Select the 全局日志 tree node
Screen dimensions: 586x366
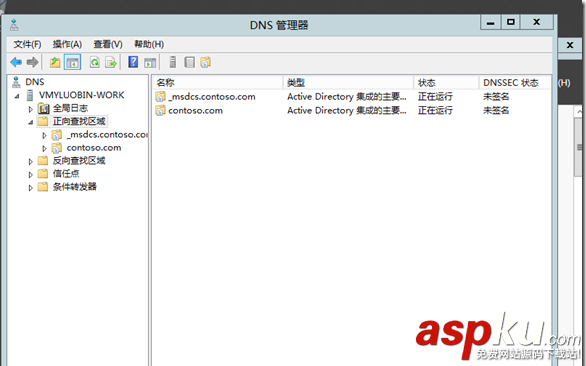pyautogui.click(x=70, y=108)
